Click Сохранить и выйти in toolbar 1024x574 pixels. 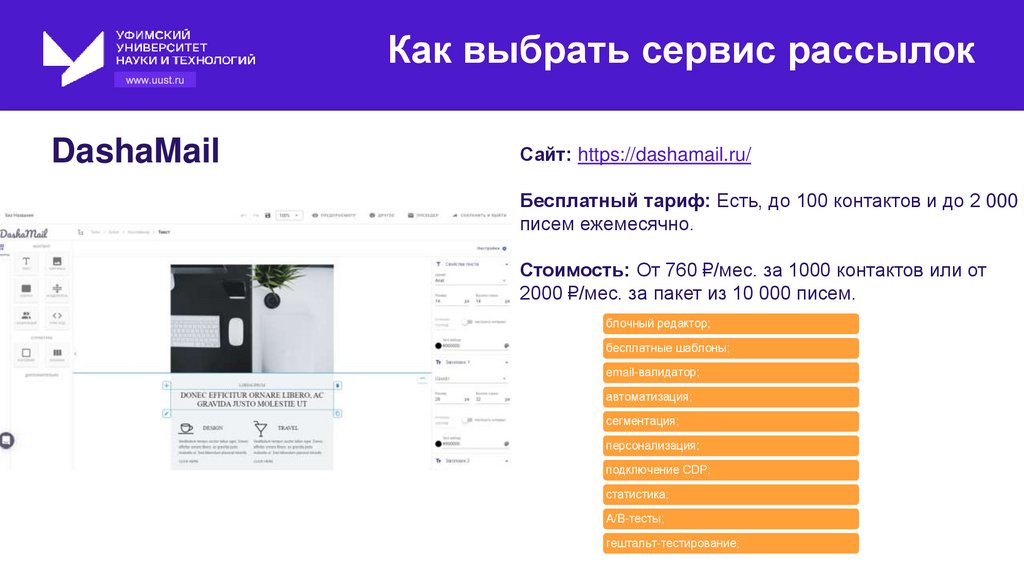(479, 215)
